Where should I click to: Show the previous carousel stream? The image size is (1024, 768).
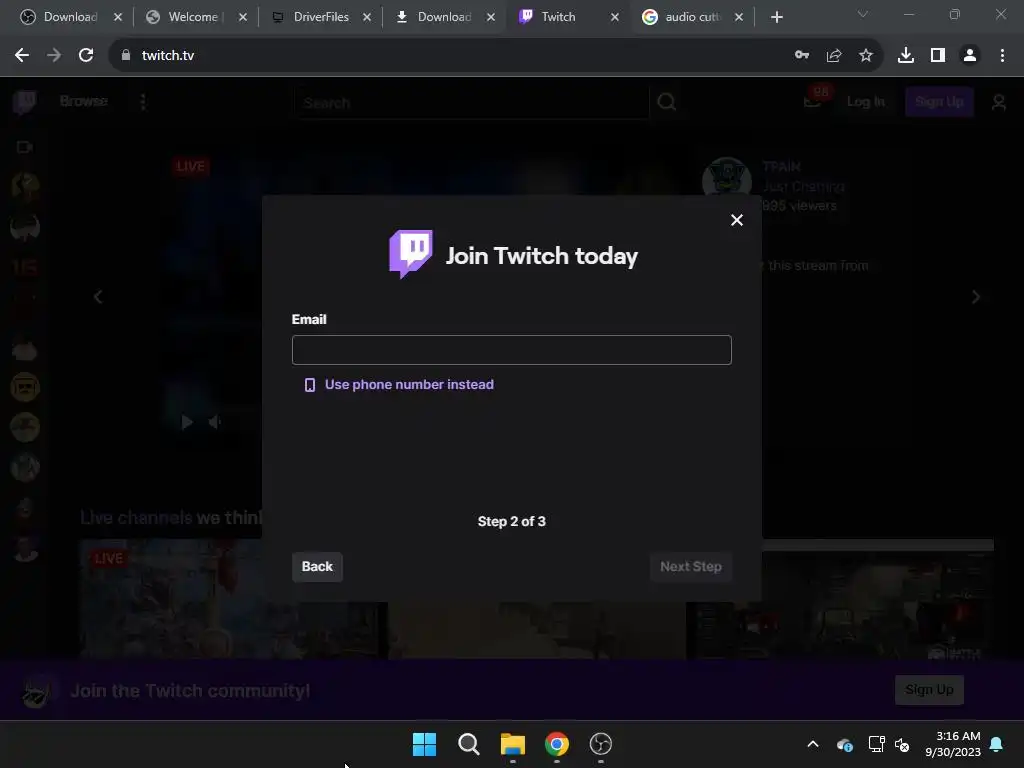[98, 297]
